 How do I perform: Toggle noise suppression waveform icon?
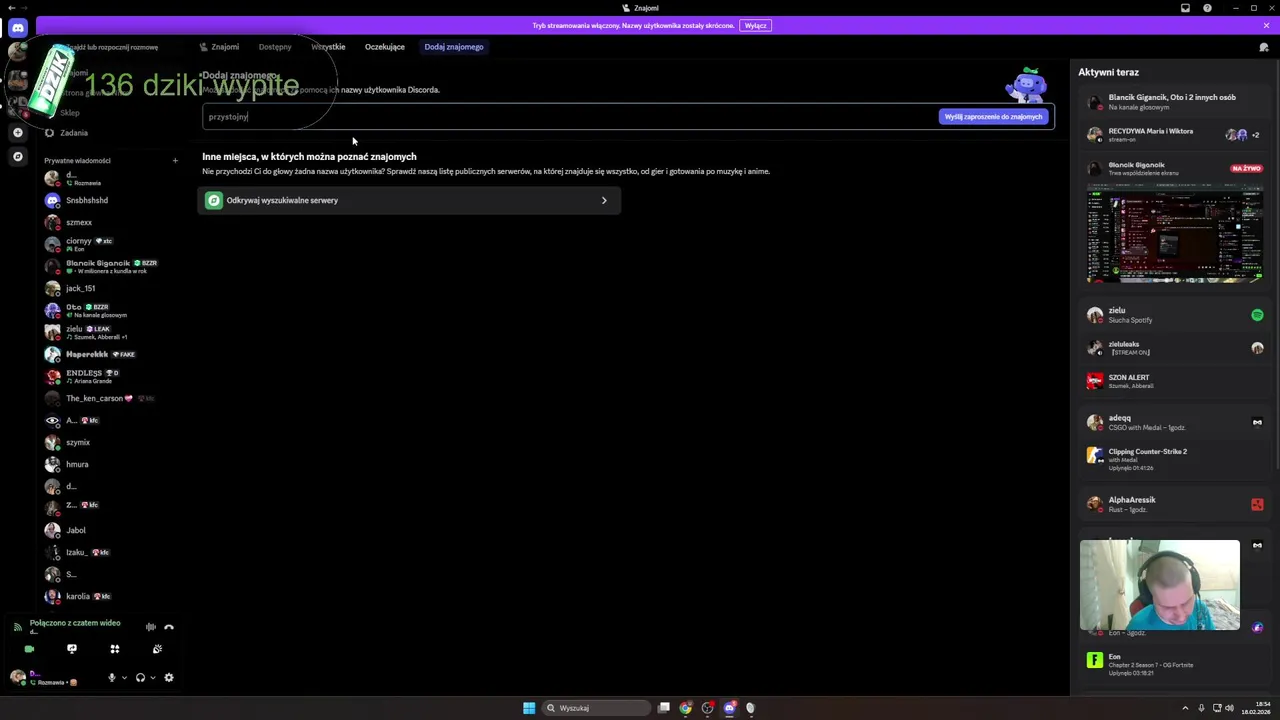pos(150,627)
